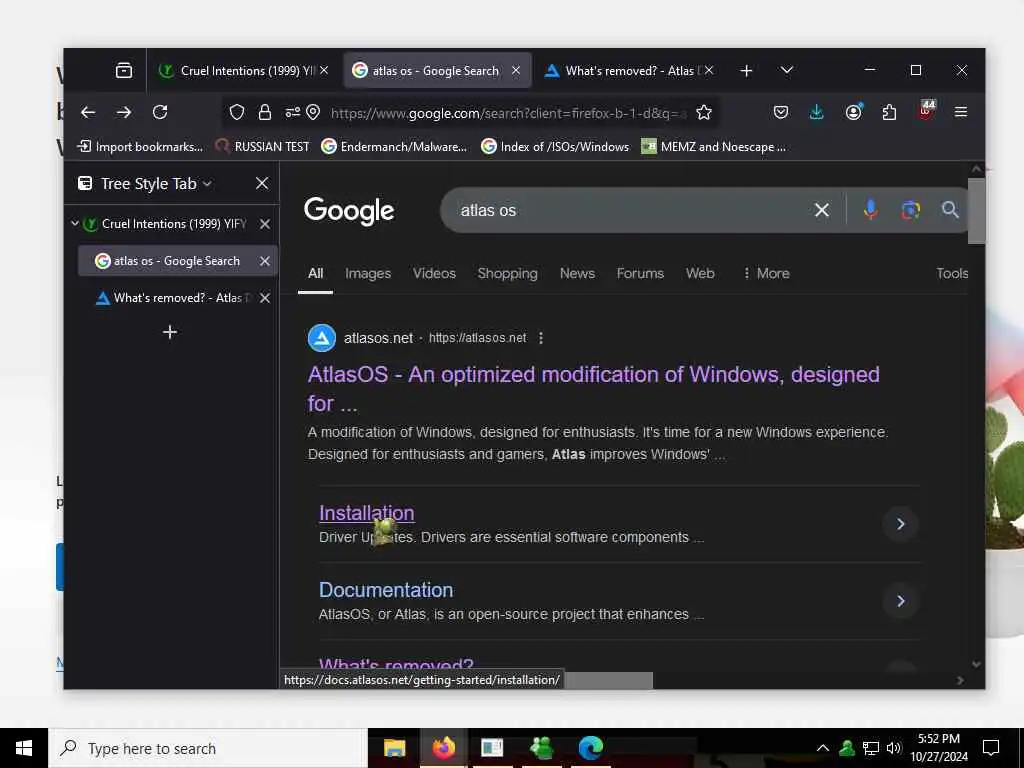Image resolution: width=1024 pixels, height=768 pixels.
Task: Select Videos search tab
Action: click(x=434, y=273)
